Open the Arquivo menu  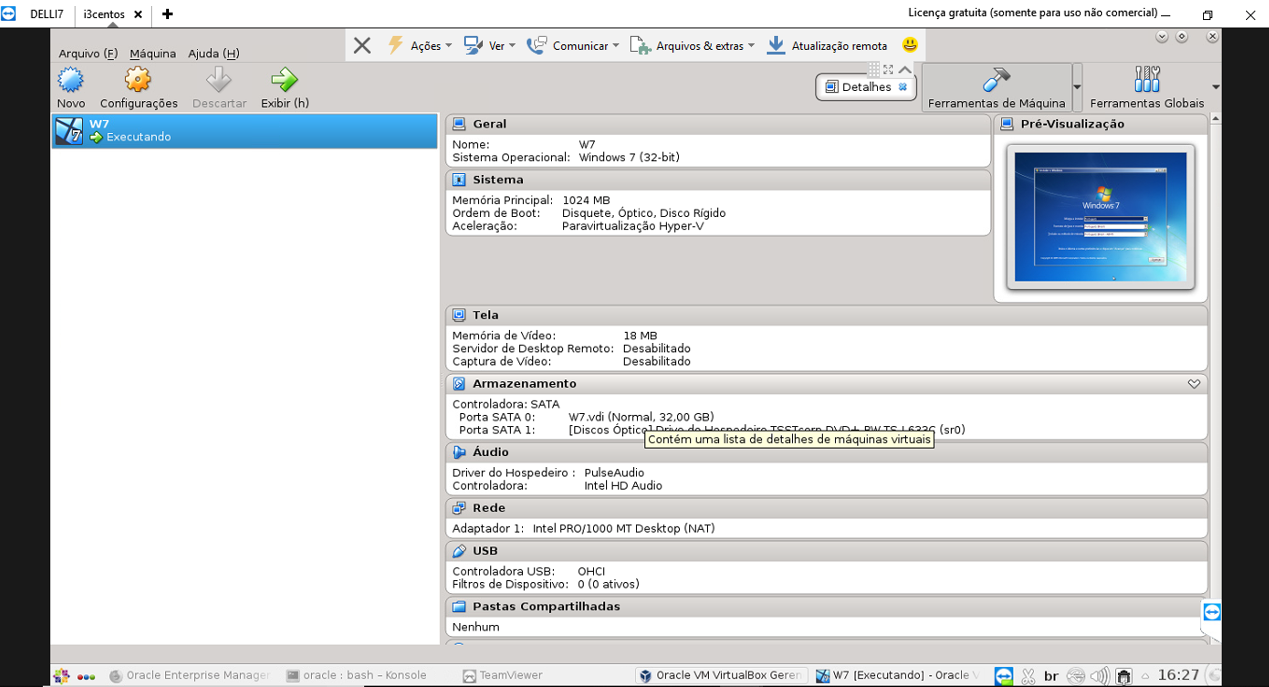[x=88, y=54]
